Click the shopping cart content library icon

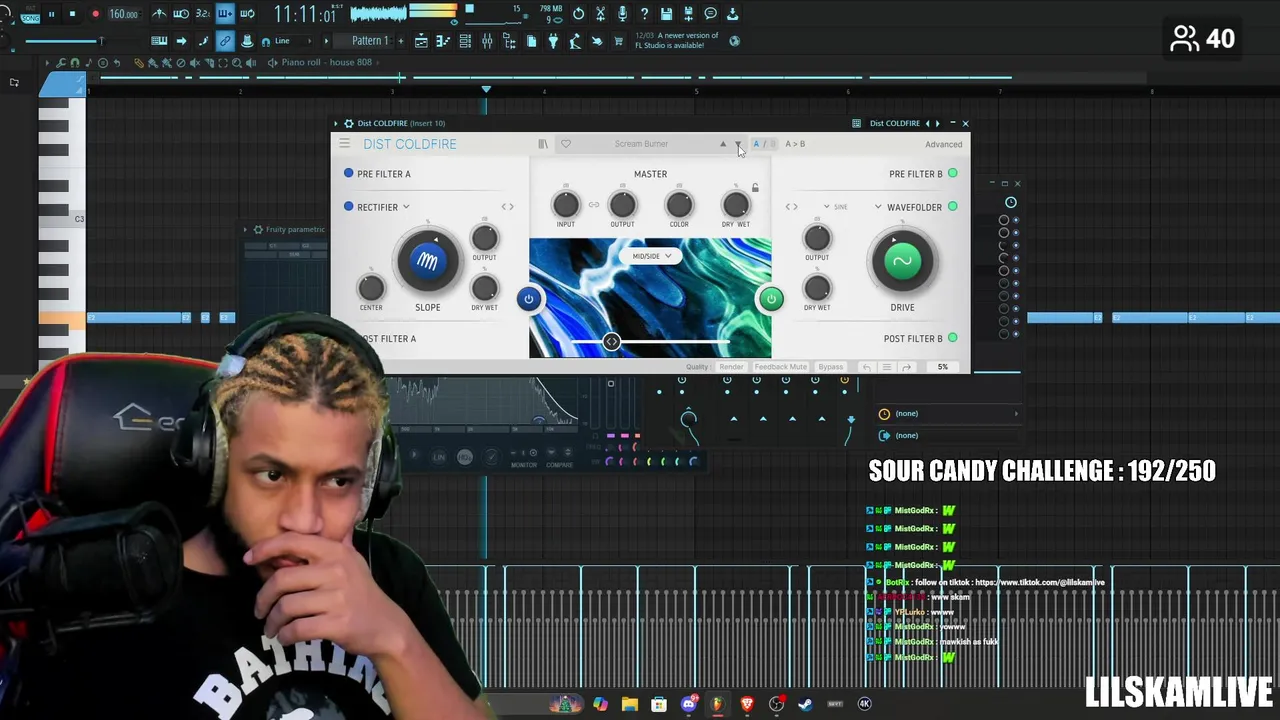point(619,41)
